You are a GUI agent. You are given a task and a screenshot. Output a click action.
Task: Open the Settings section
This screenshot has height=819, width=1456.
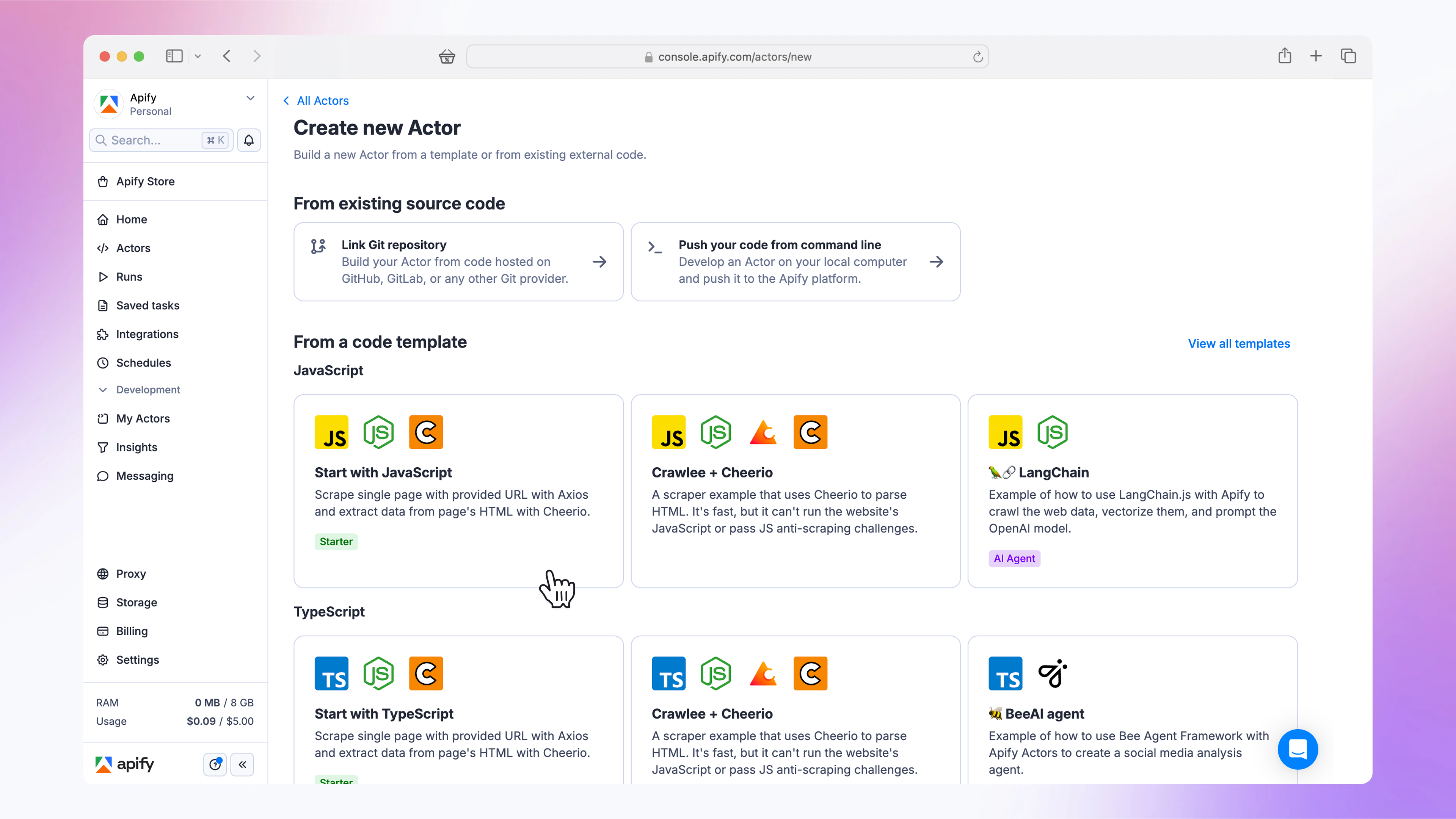137,660
